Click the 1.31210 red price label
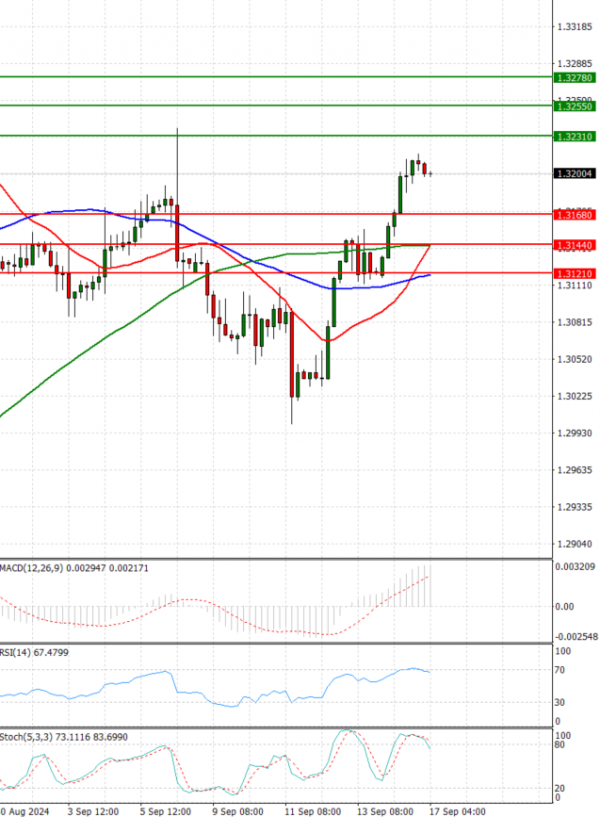 point(574,274)
